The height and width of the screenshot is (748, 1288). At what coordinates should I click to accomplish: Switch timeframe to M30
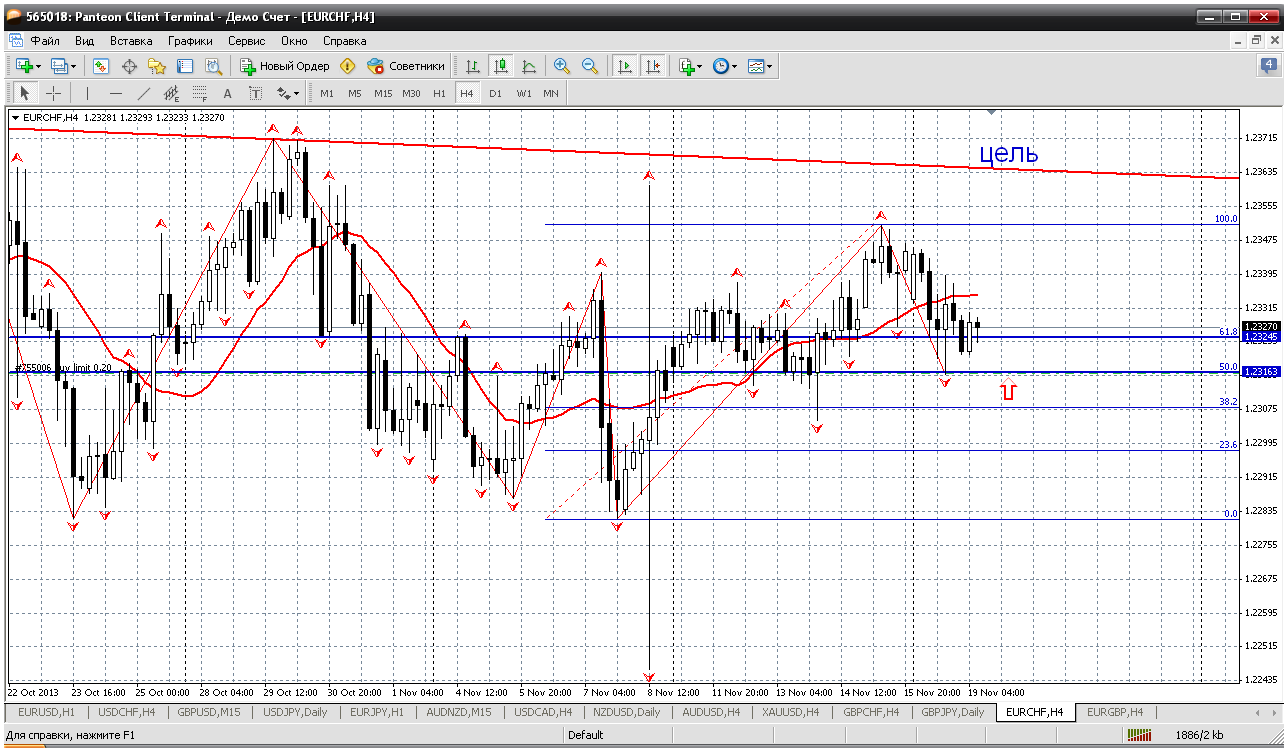click(x=411, y=93)
